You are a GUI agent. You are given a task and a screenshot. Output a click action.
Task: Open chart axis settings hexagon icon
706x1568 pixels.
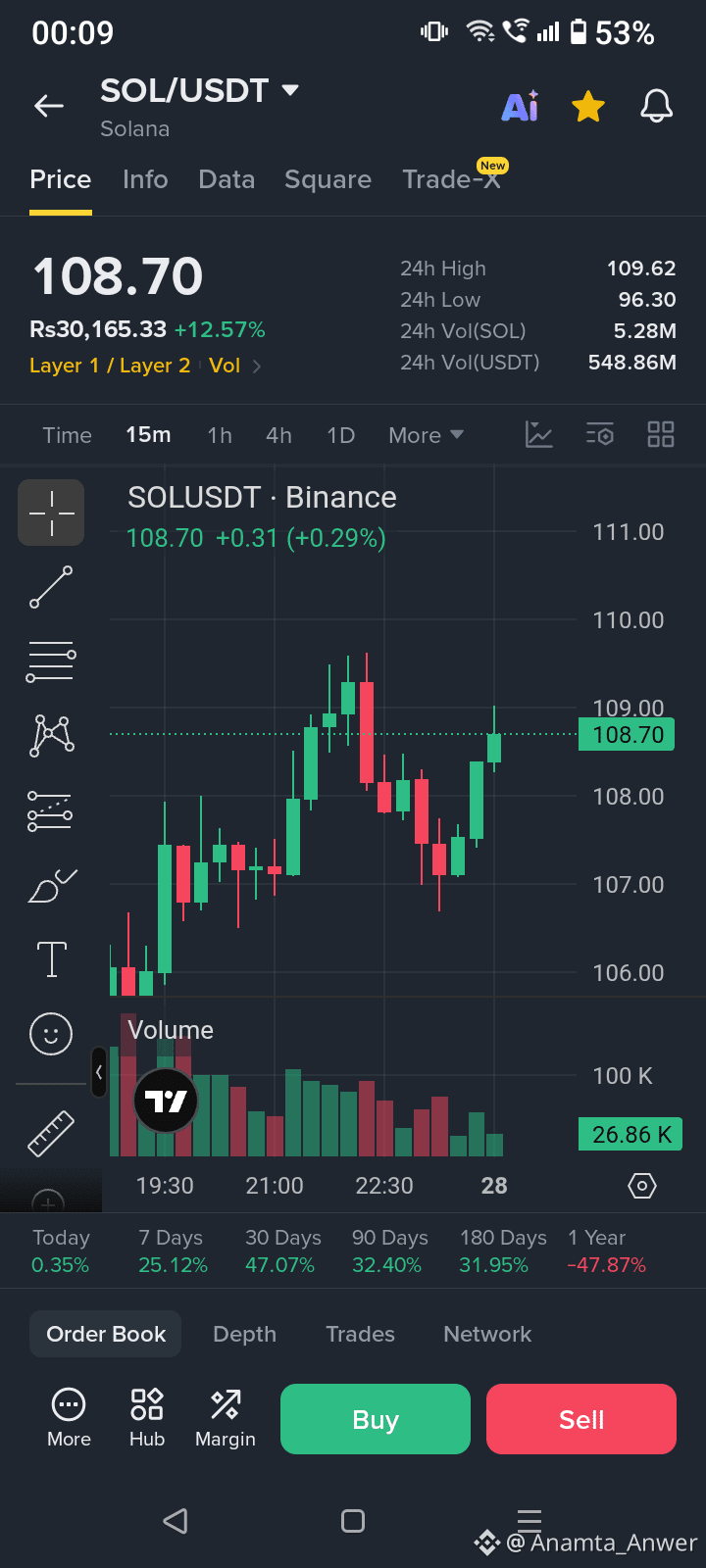[x=641, y=1186]
